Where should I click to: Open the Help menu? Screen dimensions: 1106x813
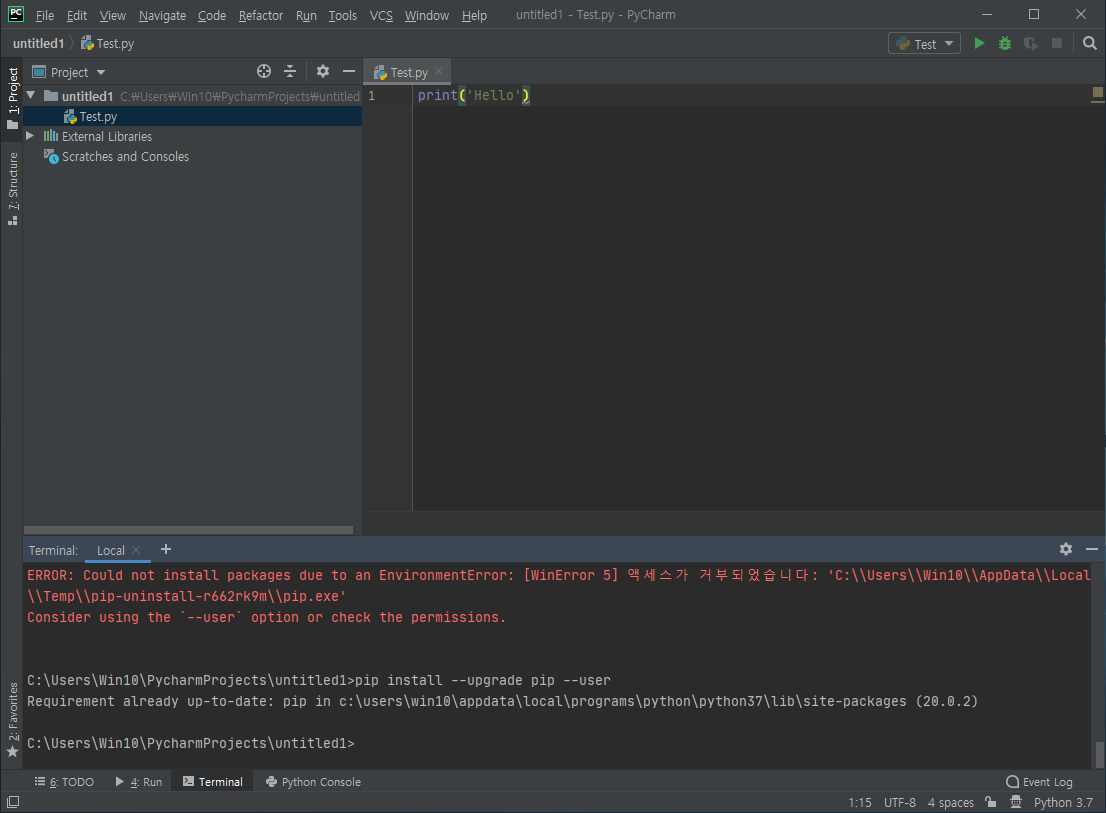[474, 15]
